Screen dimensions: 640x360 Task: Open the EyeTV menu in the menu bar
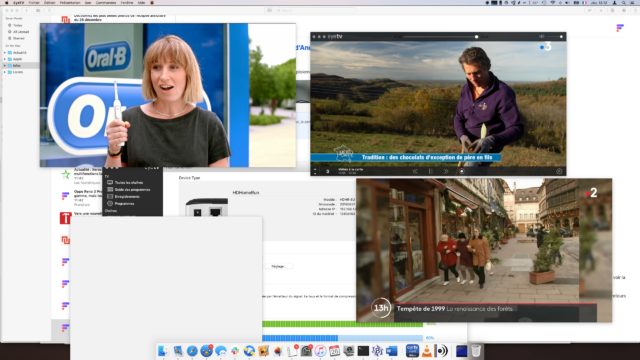pyautogui.click(x=18, y=2)
